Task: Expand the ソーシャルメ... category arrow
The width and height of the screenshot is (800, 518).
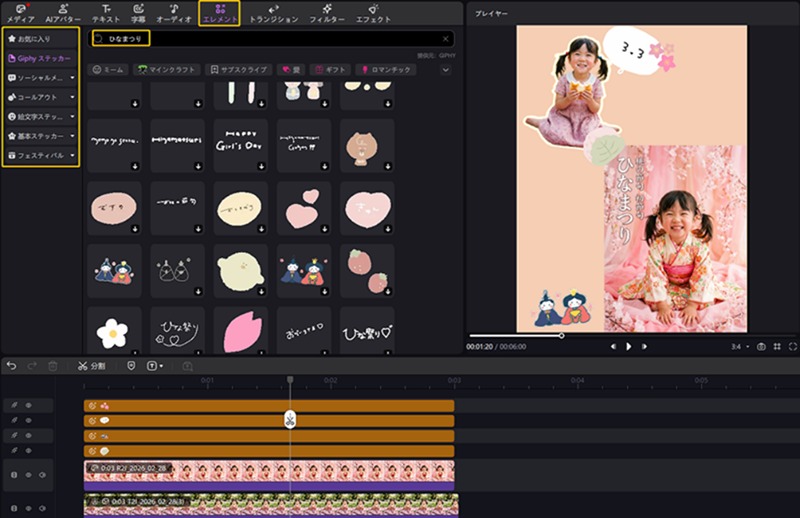Action: [72, 78]
